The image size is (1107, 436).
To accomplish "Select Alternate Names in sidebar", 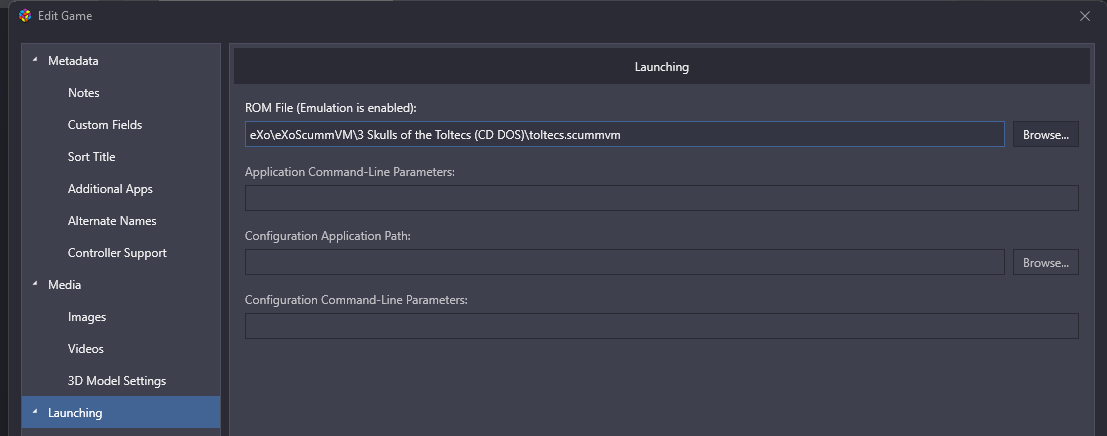I will [x=112, y=221].
